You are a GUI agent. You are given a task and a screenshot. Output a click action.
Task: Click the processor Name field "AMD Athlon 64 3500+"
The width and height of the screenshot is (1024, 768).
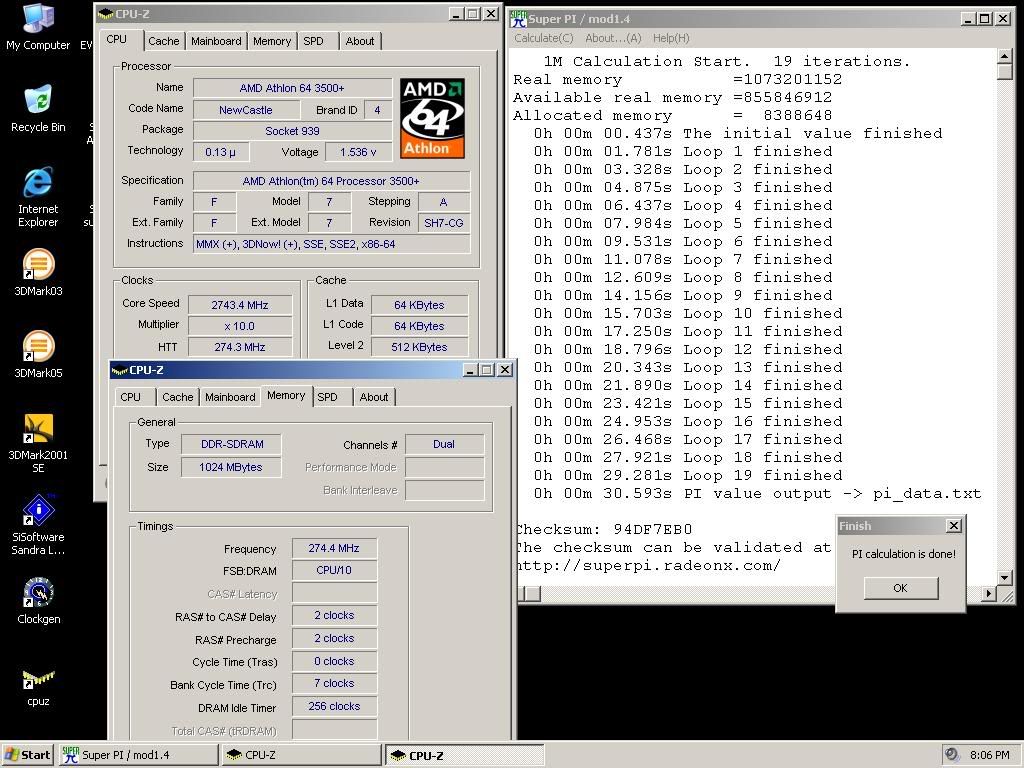pos(292,88)
